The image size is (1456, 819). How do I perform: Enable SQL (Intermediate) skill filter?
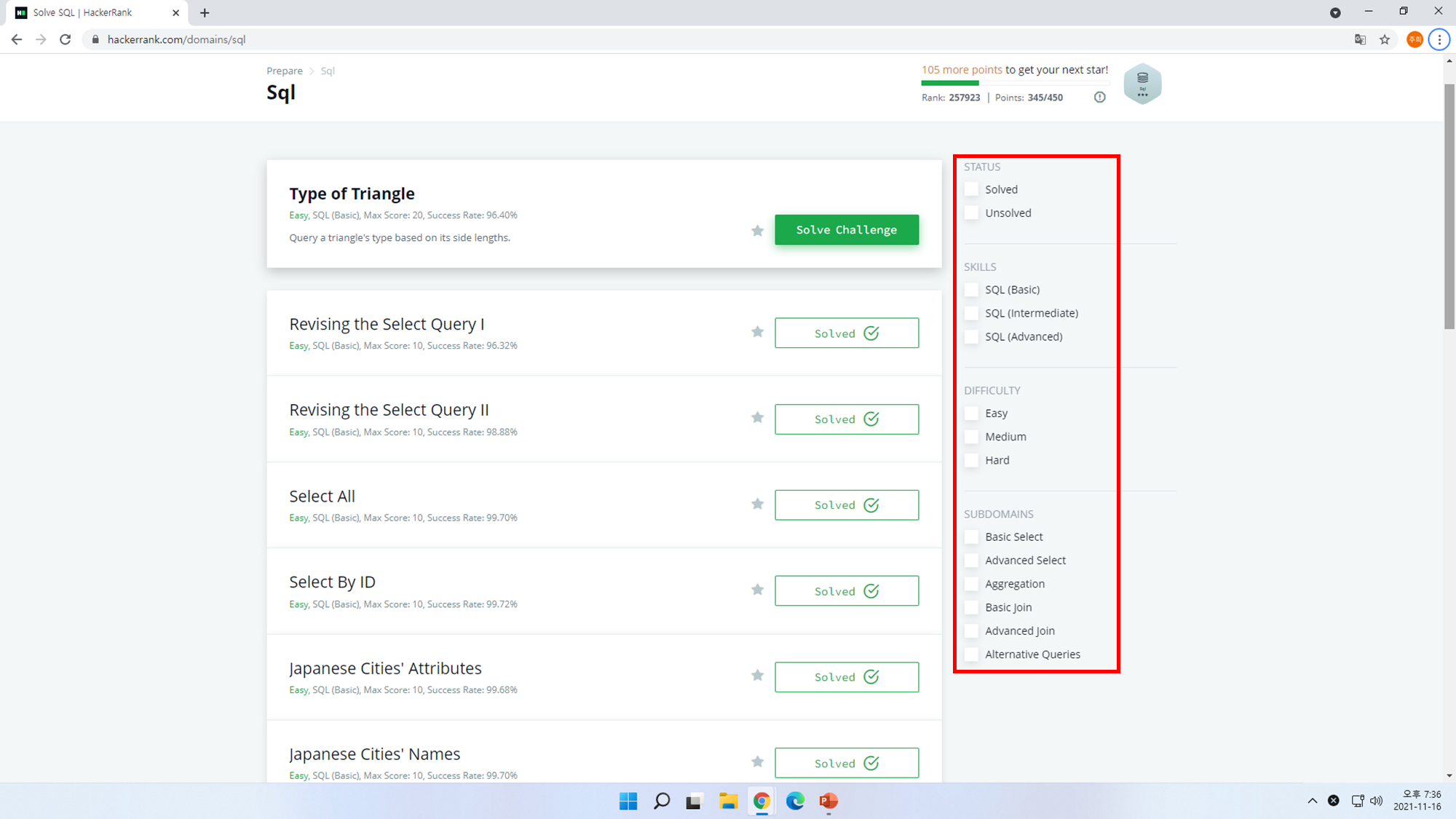[971, 313]
